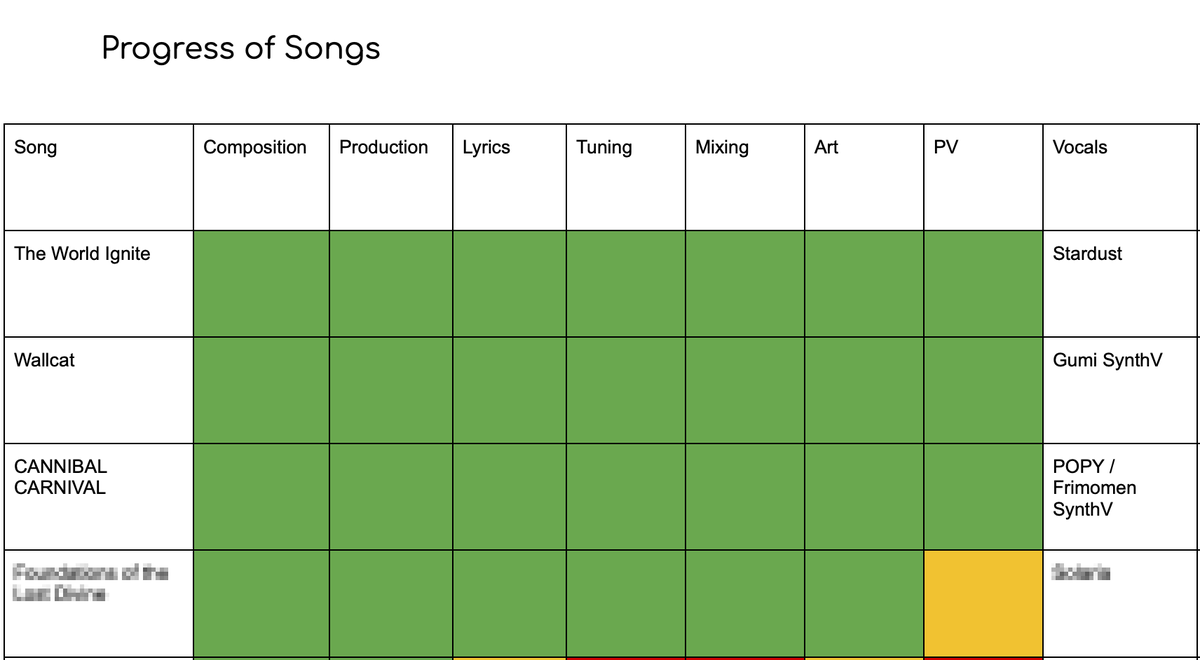Select the Lyrics header cell

pos(510,177)
